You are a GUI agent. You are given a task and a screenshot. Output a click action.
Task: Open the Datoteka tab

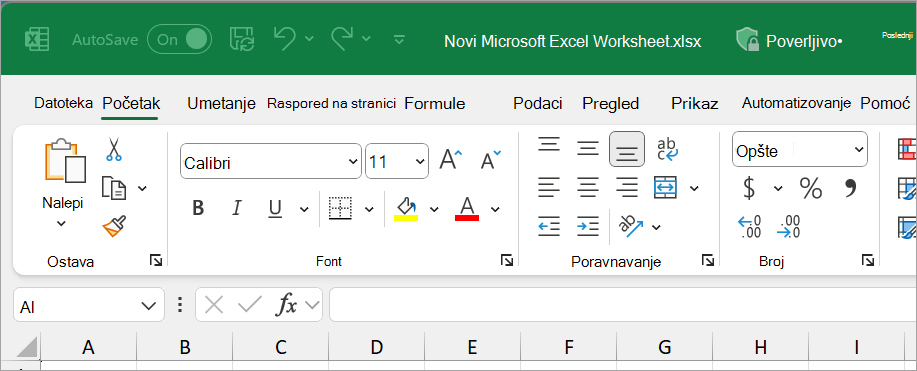pyautogui.click(x=63, y=104)
